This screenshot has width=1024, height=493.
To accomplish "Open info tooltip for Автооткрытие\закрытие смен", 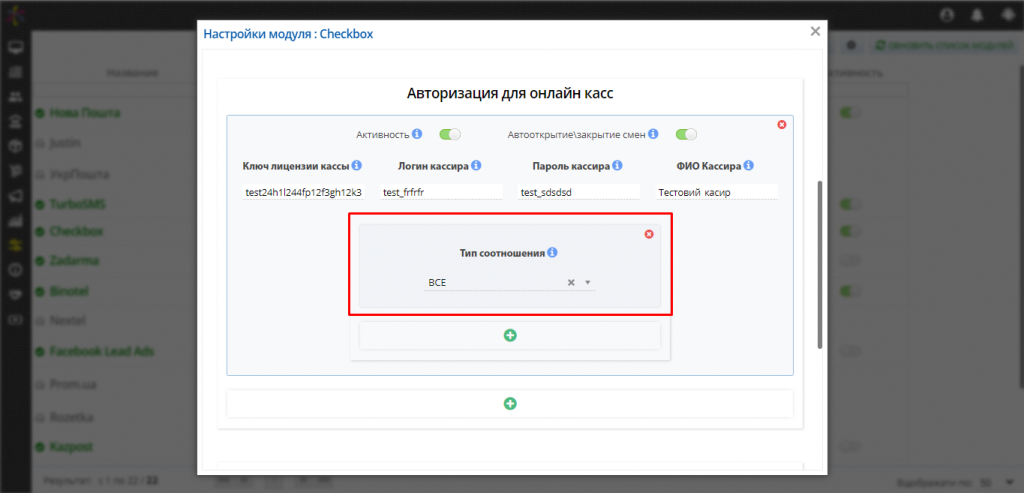I will point(653,135).
